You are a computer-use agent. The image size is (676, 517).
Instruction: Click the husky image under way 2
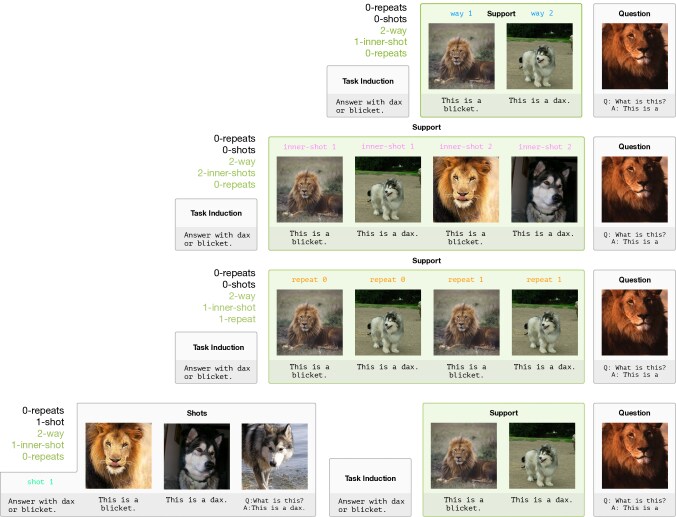tap(540, 56)
